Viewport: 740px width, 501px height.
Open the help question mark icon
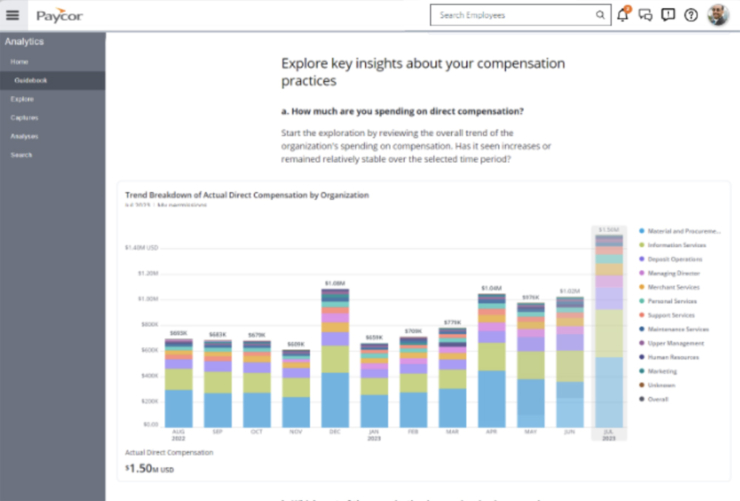(x=691, y=15)
